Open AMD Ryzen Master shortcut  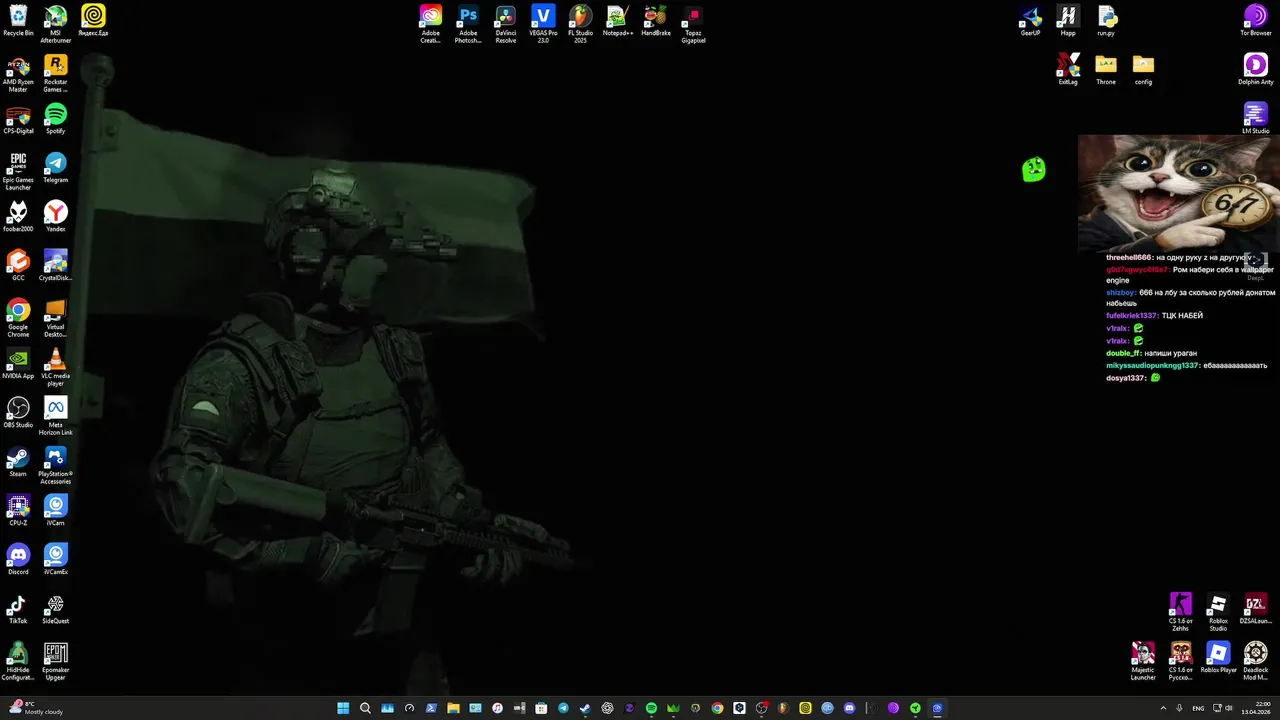click(18, 73)
